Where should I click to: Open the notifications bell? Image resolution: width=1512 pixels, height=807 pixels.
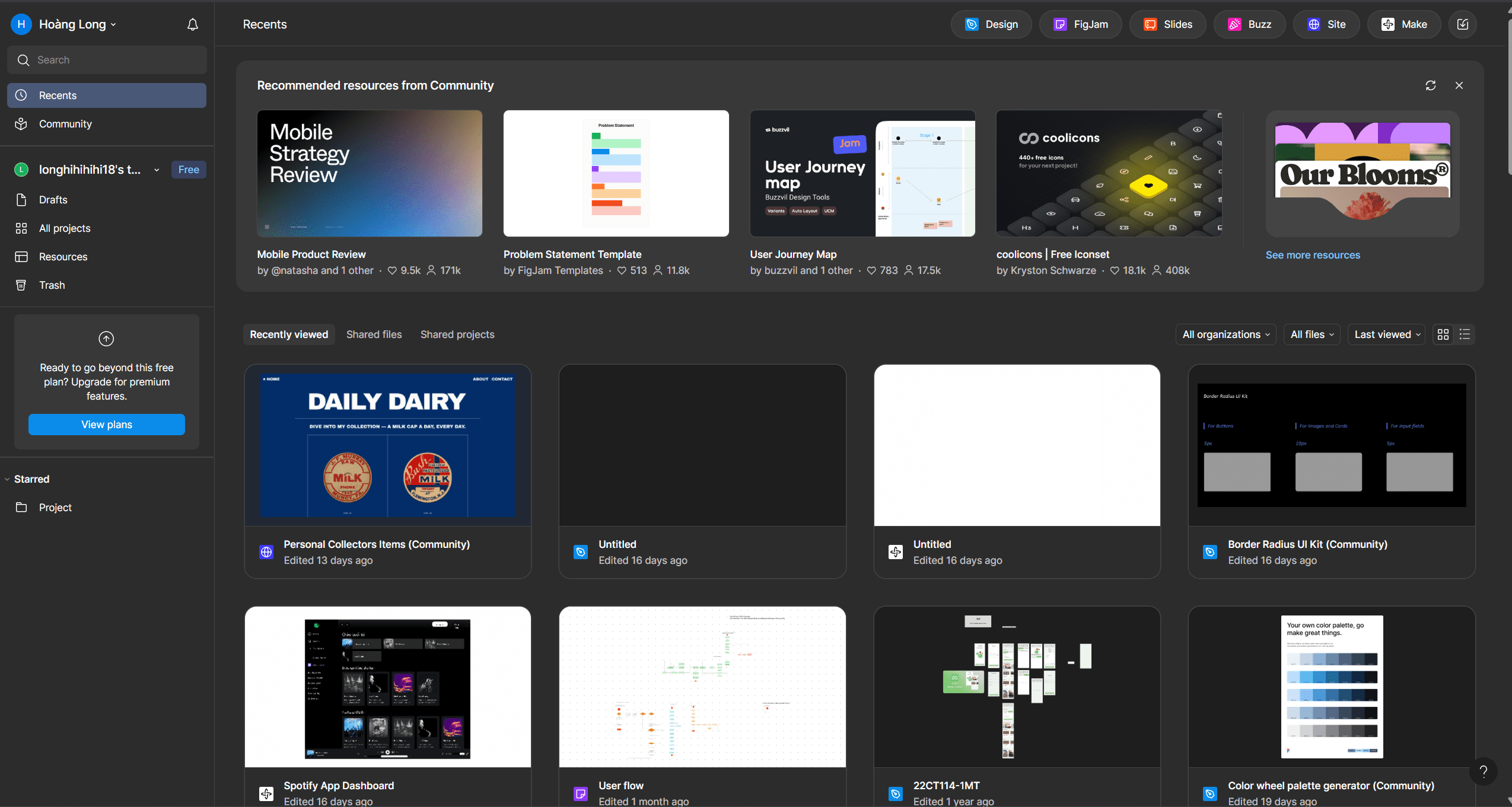click(192, 24)
